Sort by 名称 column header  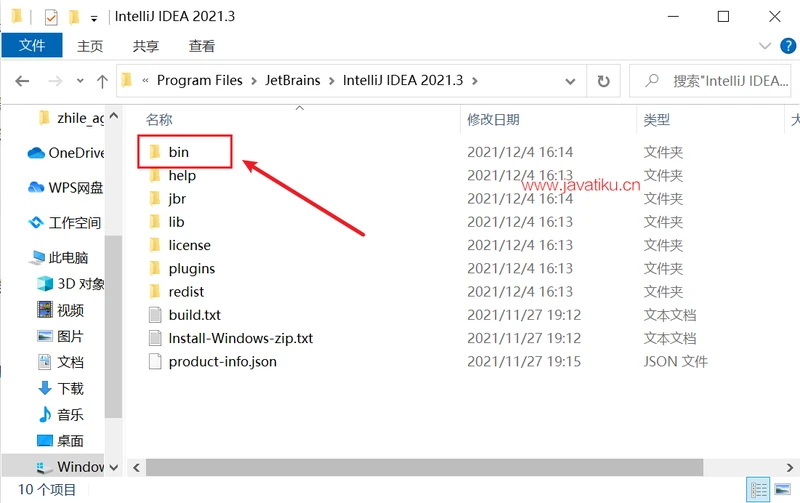pos(159,119)
